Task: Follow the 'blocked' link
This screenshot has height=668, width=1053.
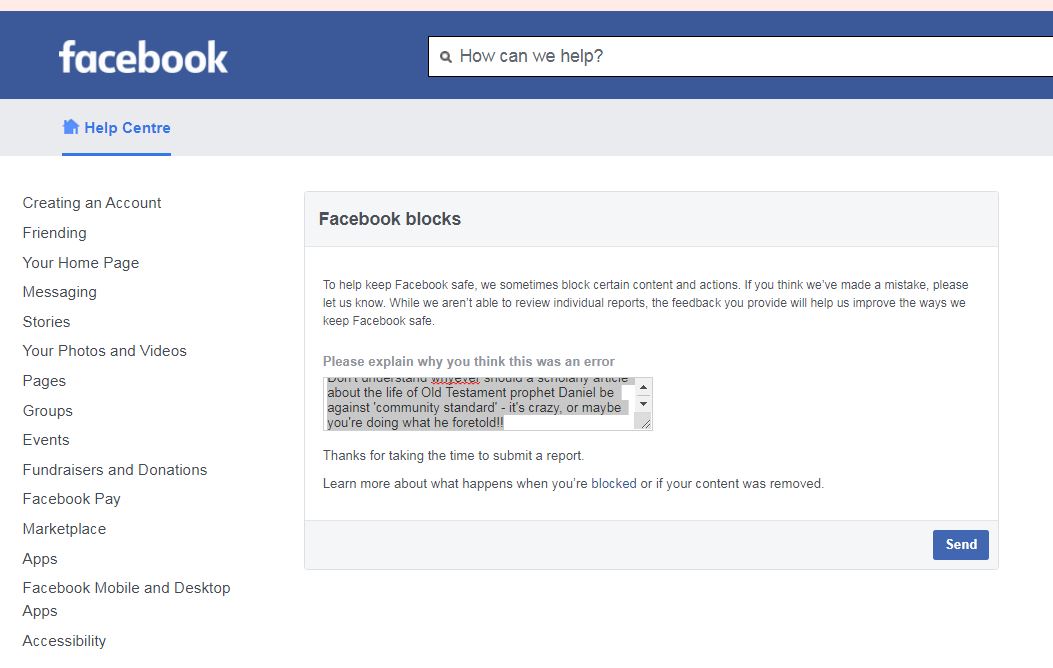Action: (613, 484)
